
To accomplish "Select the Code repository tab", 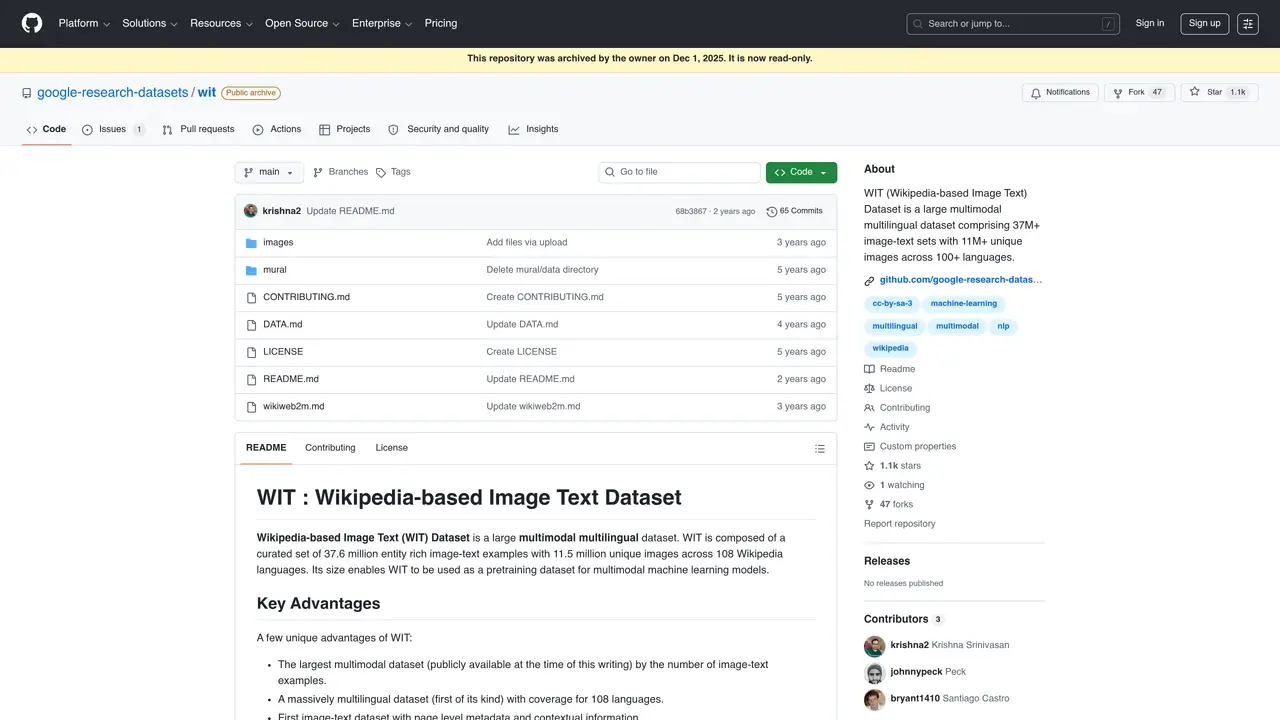I will click(46, 129).
